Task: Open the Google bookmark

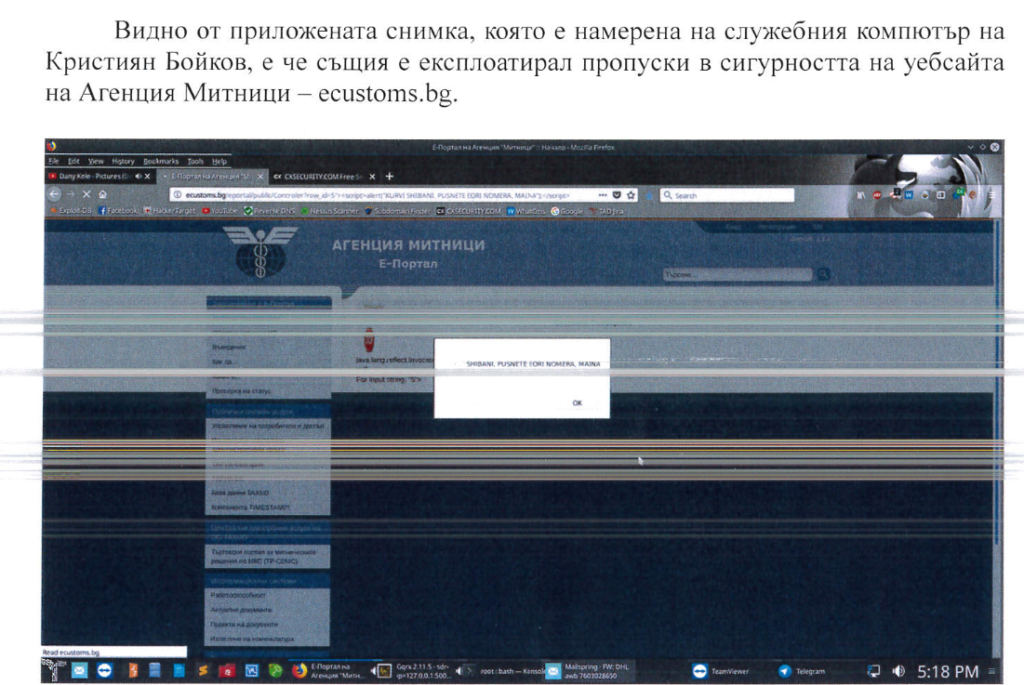Action: coord(567,211)
